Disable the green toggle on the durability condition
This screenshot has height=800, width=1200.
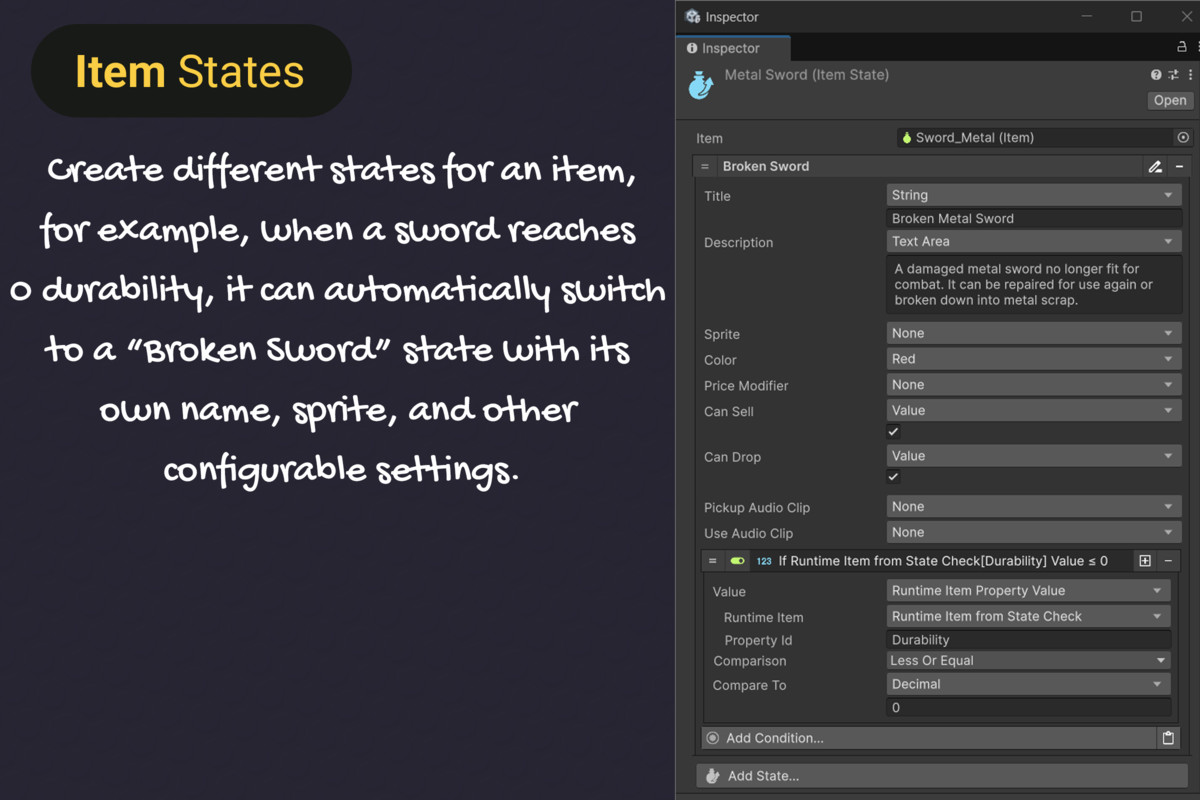click(x=737, y=561)
